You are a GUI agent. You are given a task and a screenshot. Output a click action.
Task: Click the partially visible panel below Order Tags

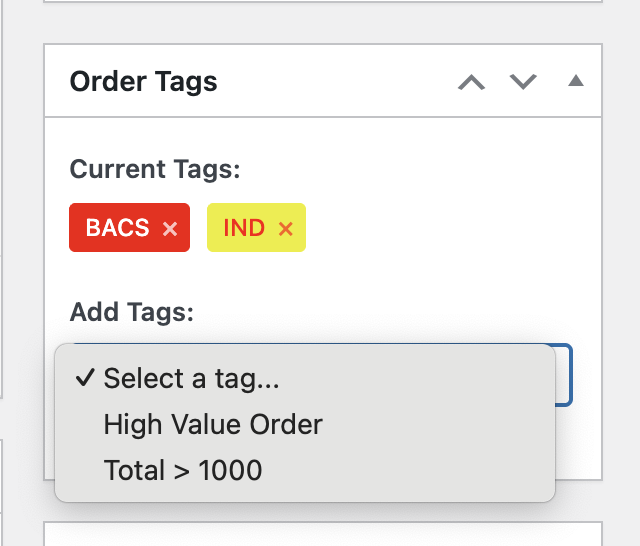point(322,534)
